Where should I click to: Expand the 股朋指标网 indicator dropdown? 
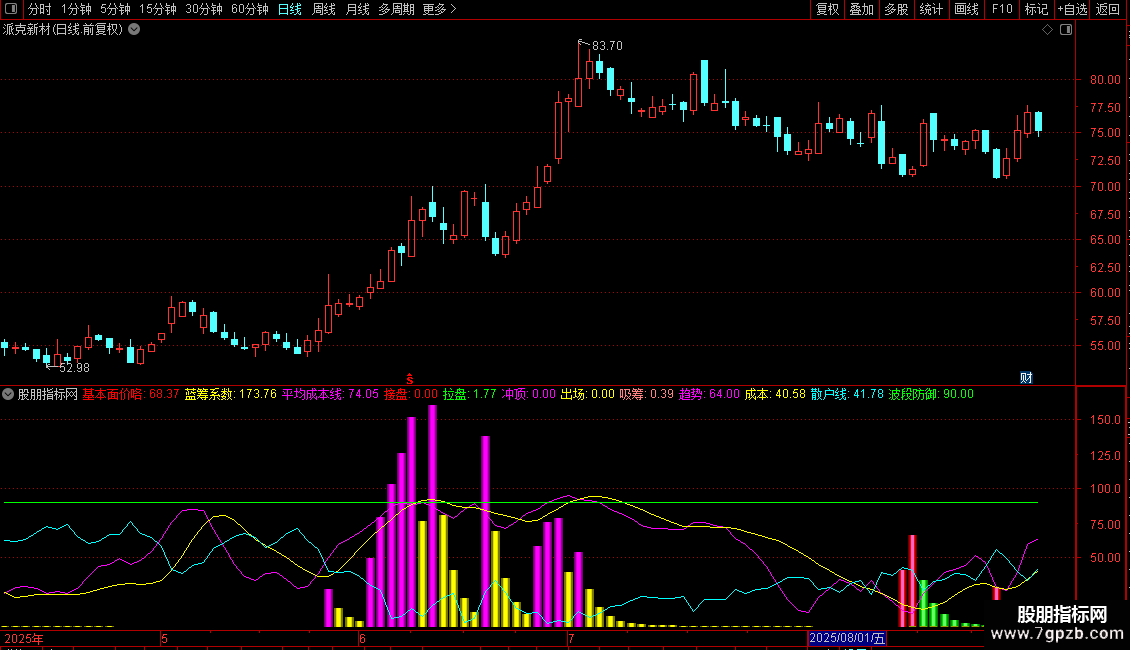tap(8, 394)
